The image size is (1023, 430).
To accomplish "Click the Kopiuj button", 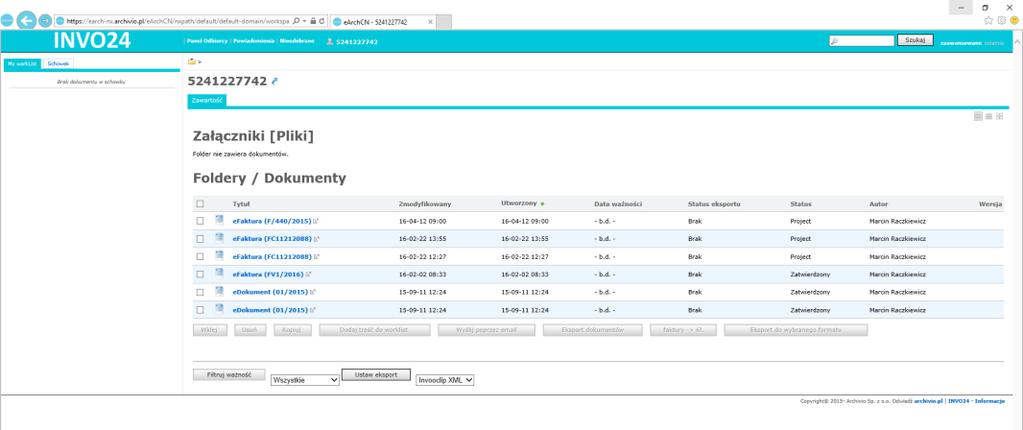I will (292, 330).
